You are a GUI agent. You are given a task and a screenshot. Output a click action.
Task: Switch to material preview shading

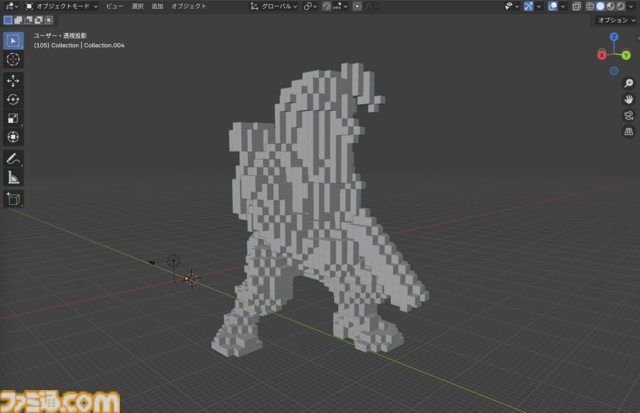click(610, 6)
